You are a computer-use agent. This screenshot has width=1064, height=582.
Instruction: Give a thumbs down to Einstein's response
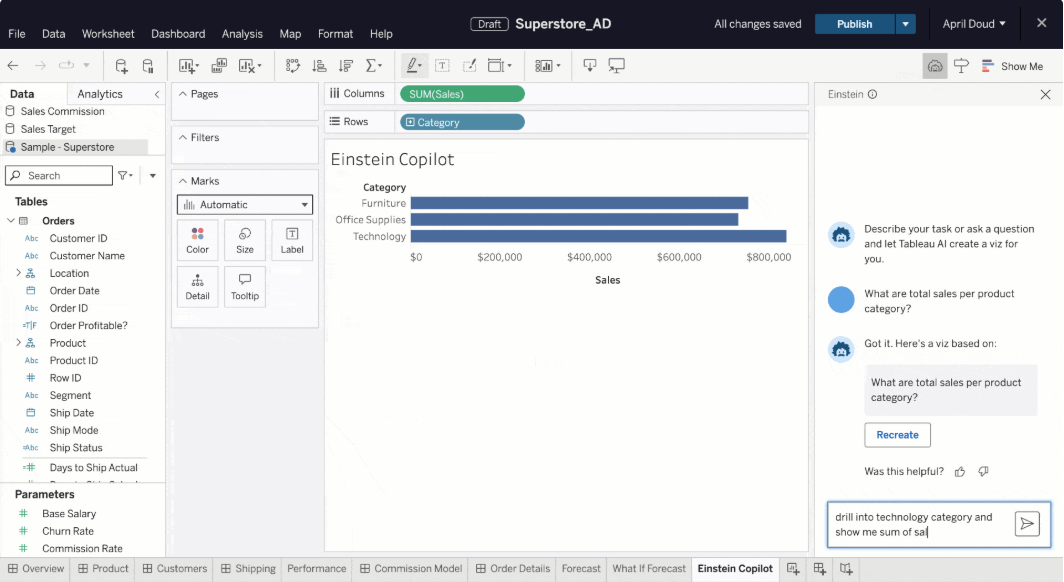[983, 471]
